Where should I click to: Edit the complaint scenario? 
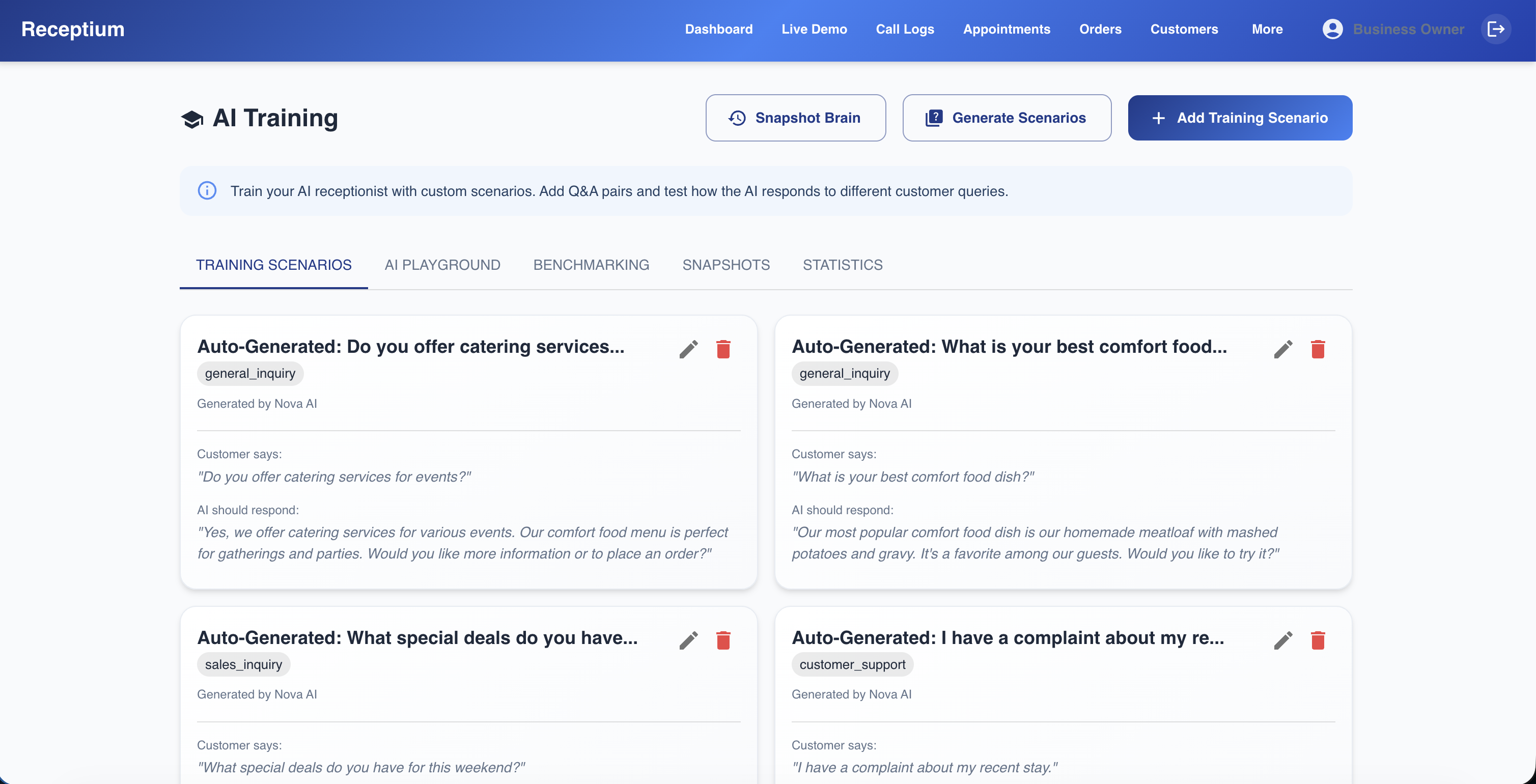(x=1282, y=640)
